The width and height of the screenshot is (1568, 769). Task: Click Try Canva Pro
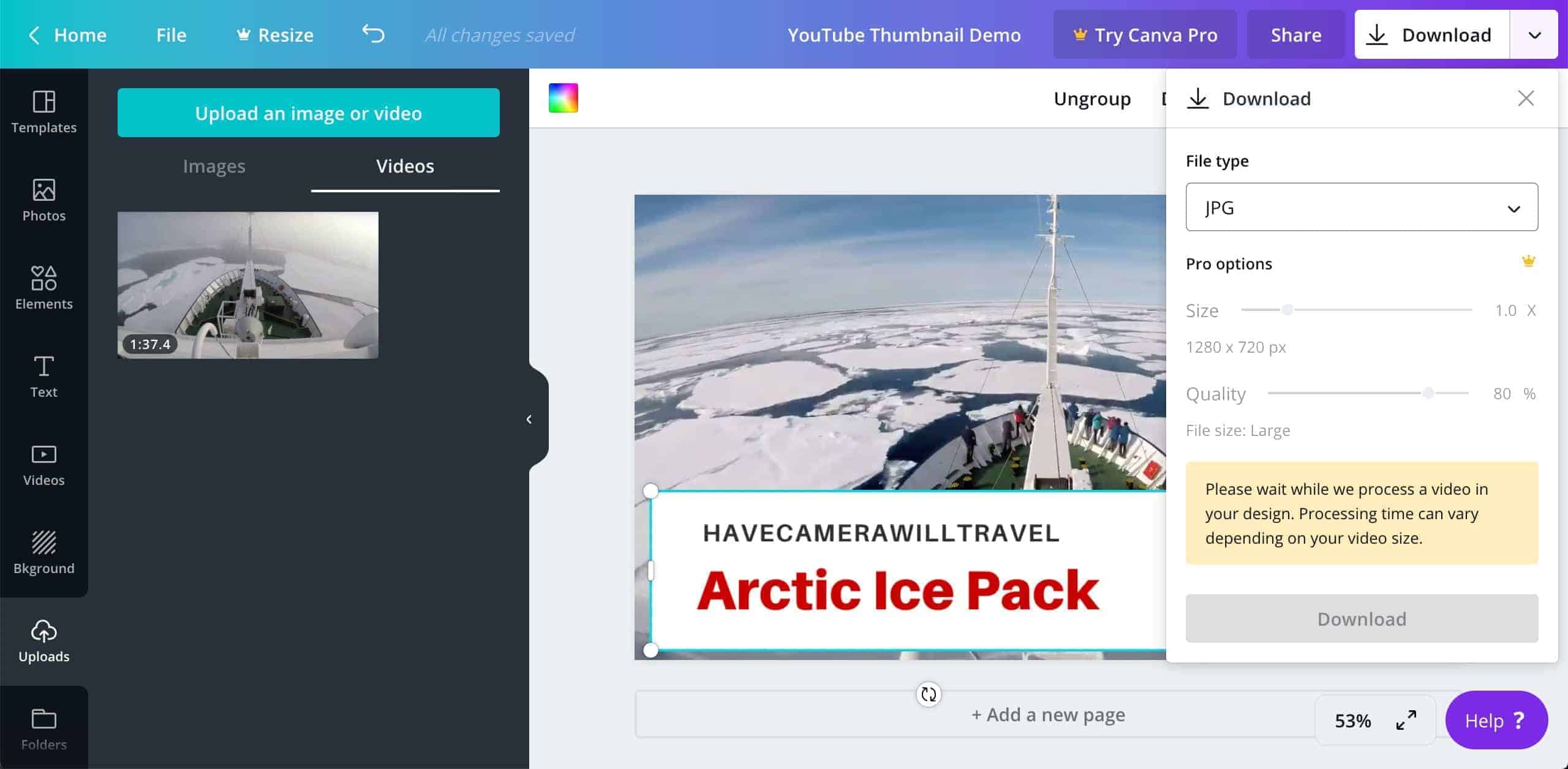tap(1145, 34)
